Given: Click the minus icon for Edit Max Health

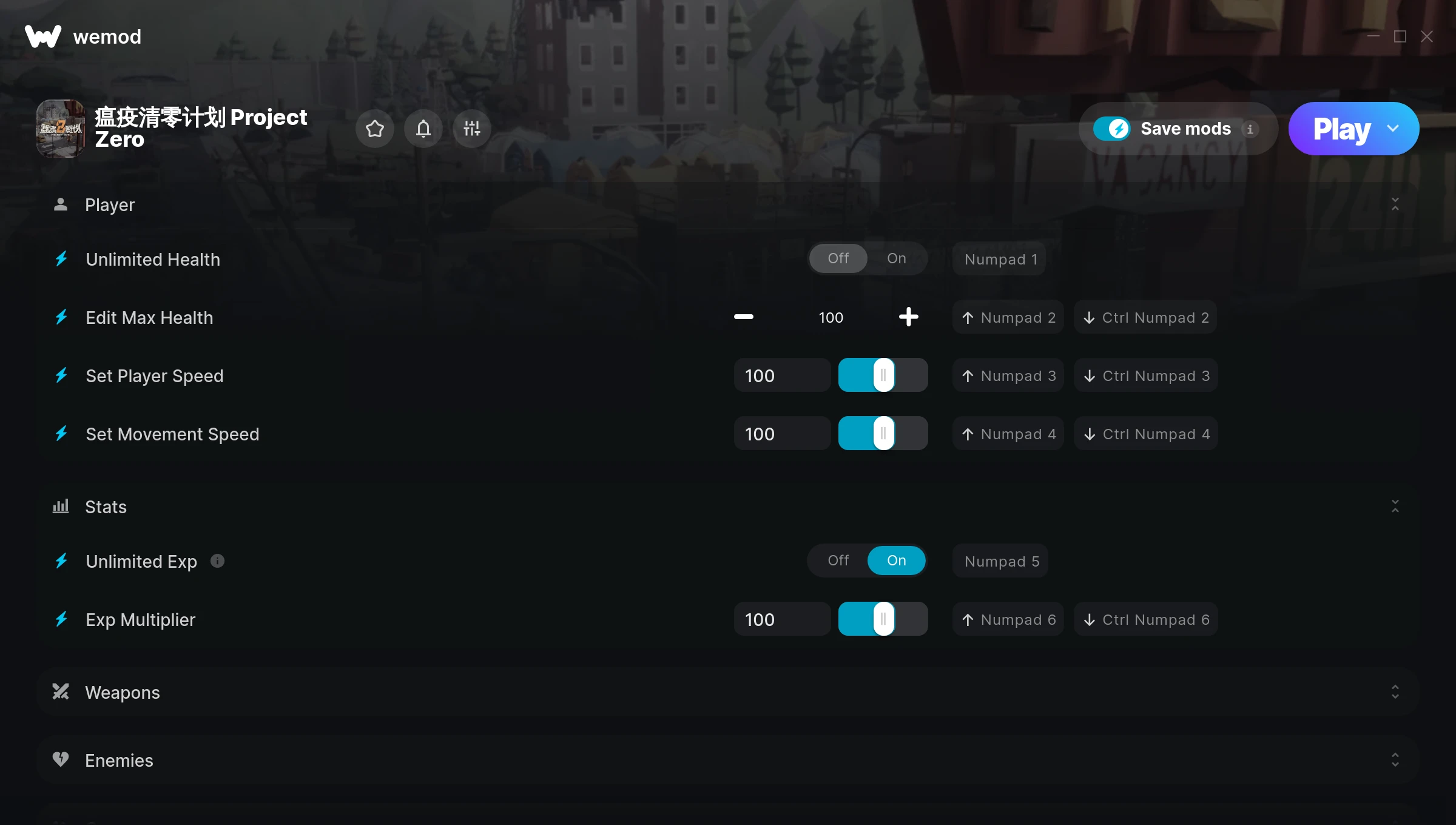Looking at the screenshot, I should (744, 317).
